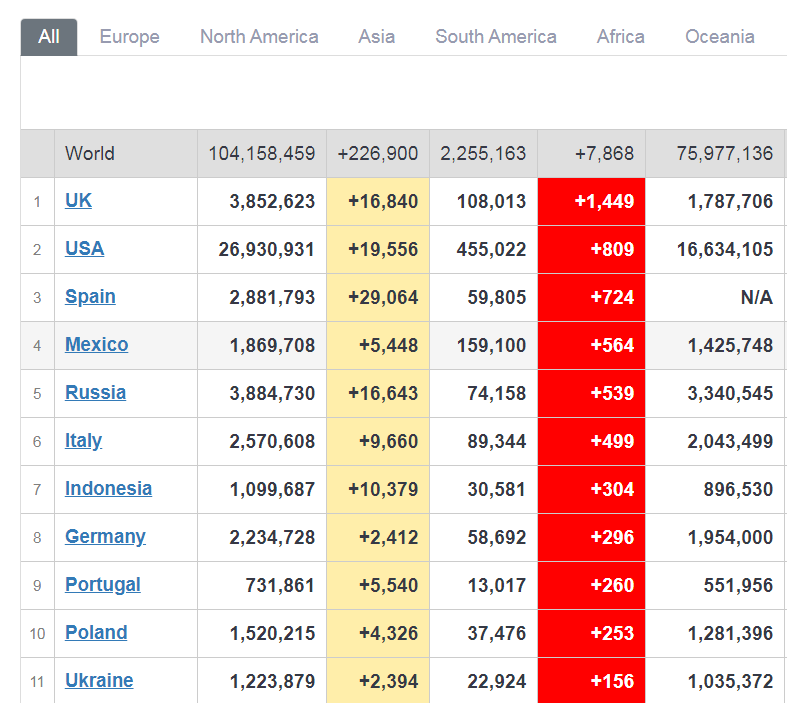Screen dimensions: 787x703
Task: Open the UK country link
Action: pyautogui.click(x=78, y=201)
